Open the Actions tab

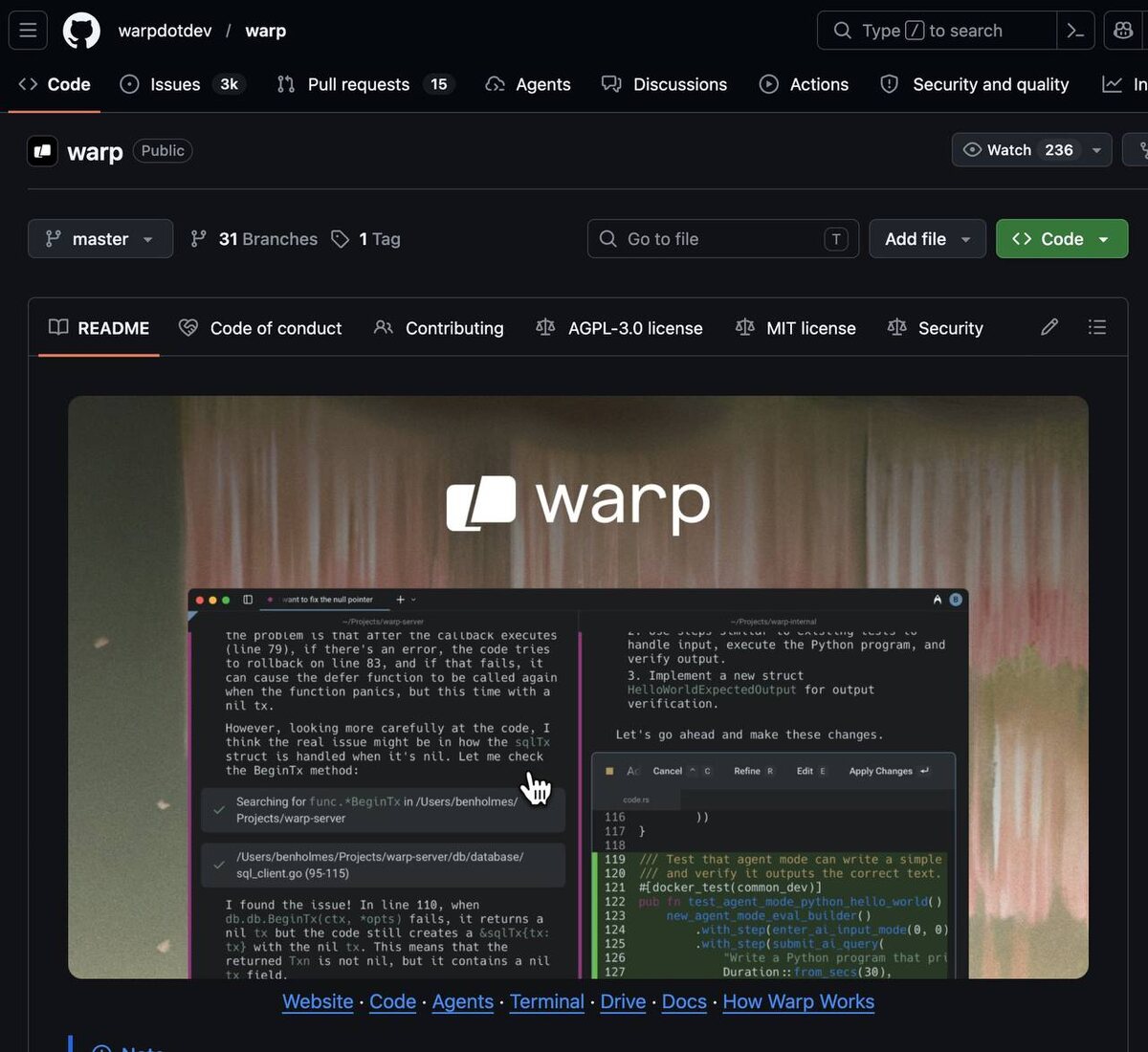tap(804, 84)
